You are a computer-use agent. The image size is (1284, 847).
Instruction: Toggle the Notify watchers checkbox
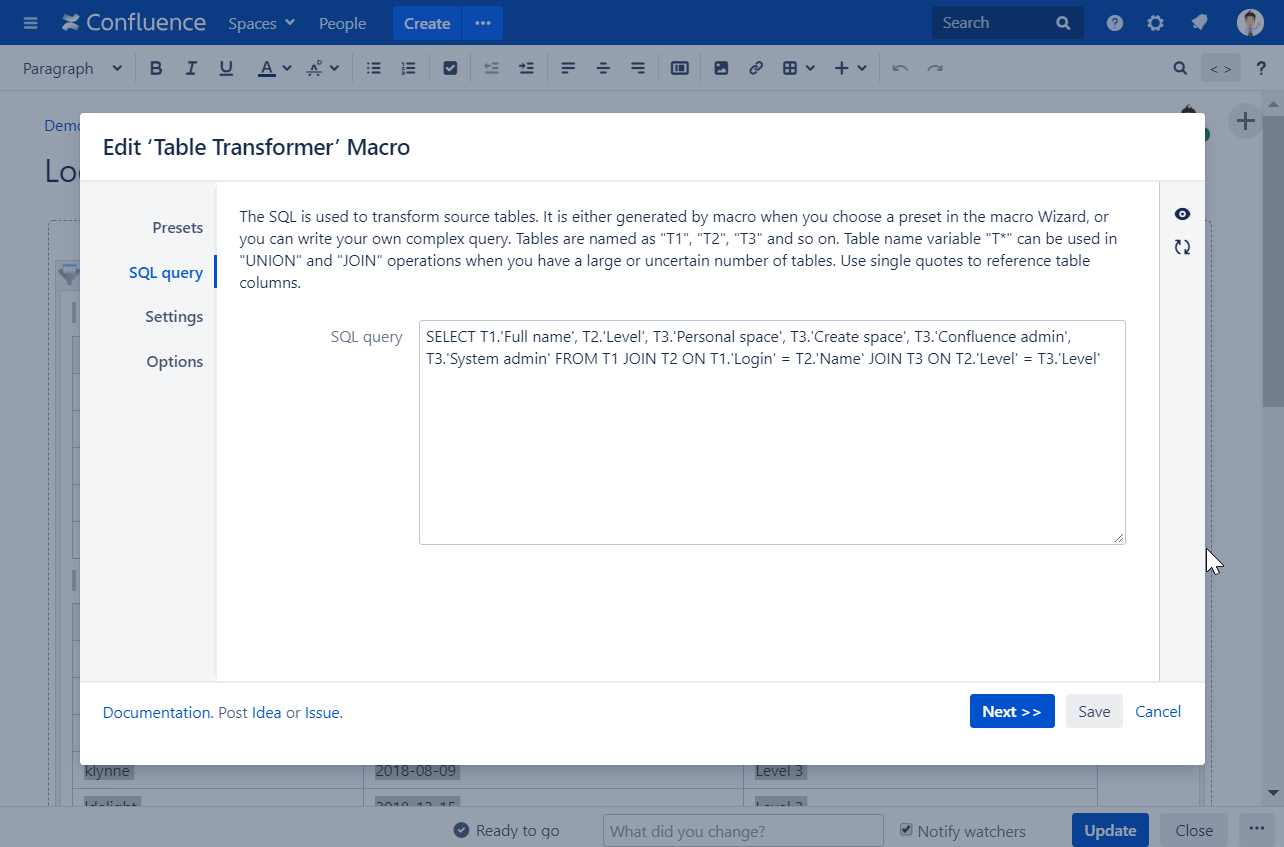click(906, 830)
